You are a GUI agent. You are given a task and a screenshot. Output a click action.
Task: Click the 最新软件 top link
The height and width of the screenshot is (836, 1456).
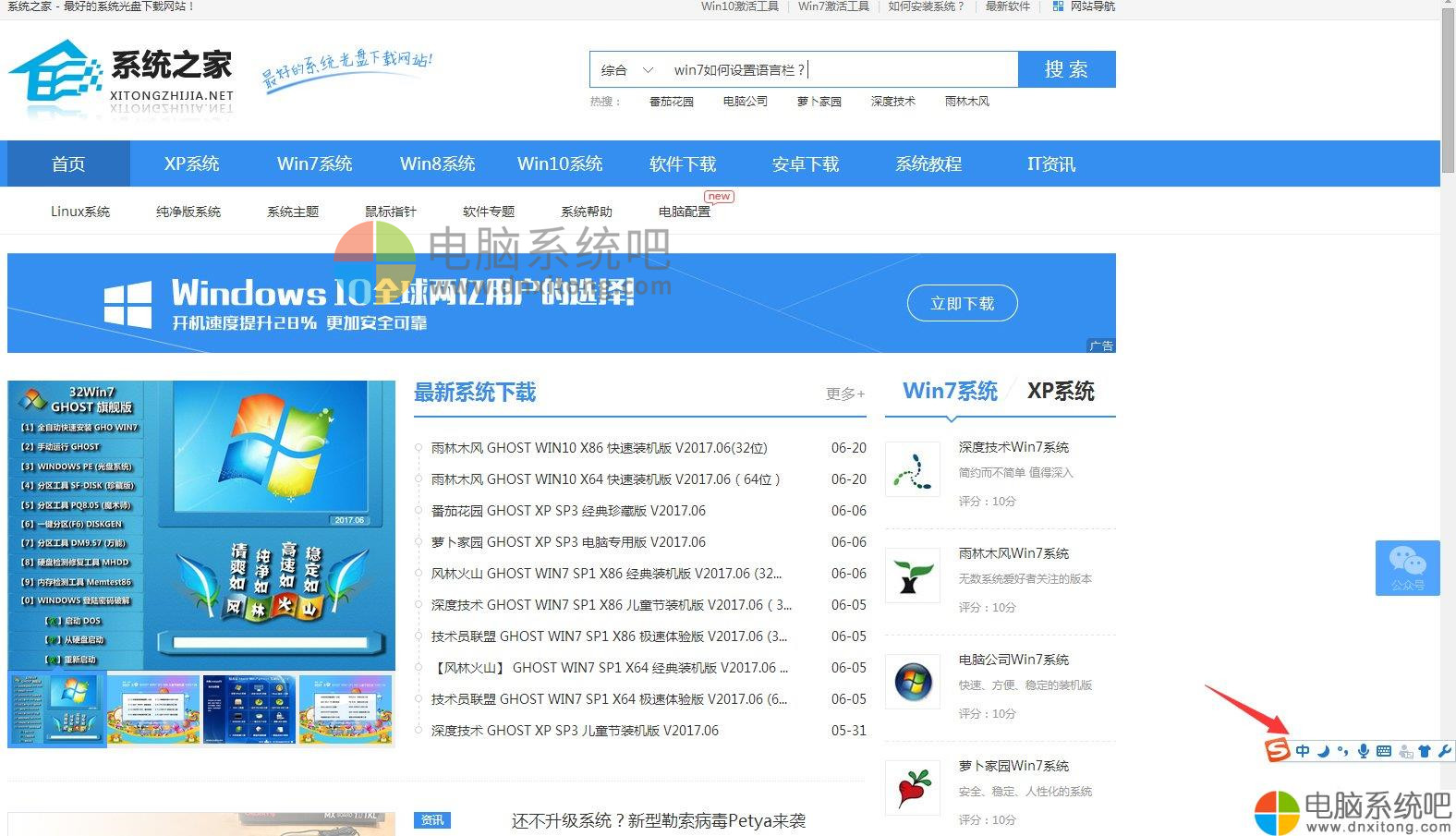pyautogui.click(x=1007, y=6)
